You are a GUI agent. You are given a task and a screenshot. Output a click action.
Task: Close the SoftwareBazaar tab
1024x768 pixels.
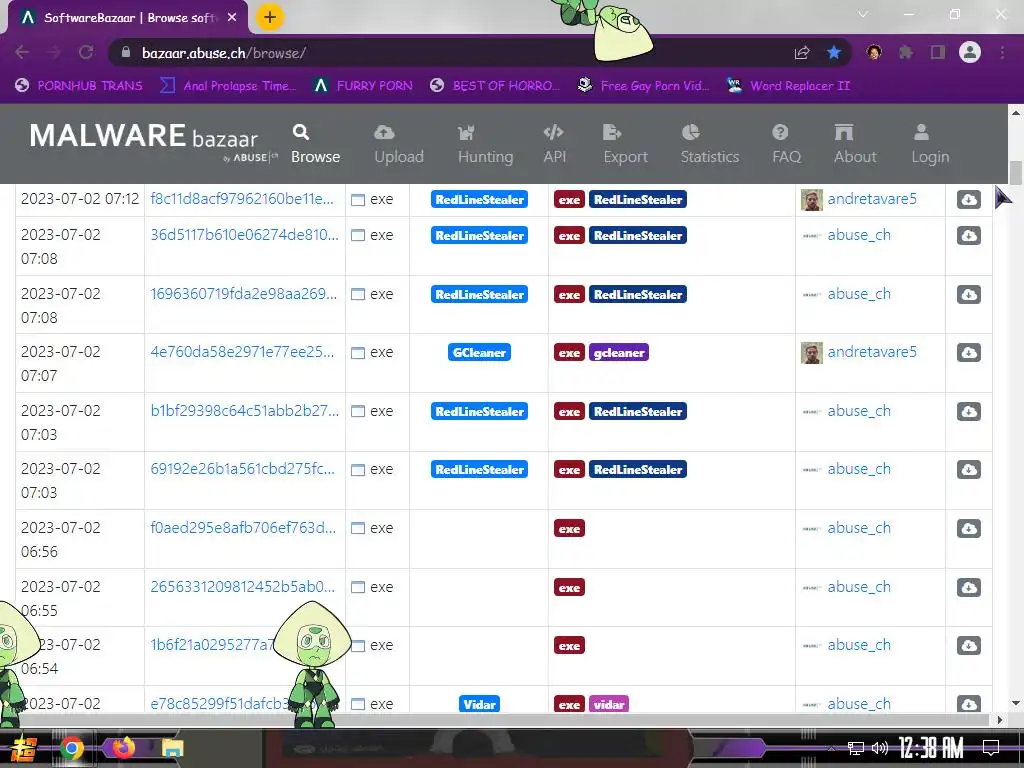coord(232,18)
